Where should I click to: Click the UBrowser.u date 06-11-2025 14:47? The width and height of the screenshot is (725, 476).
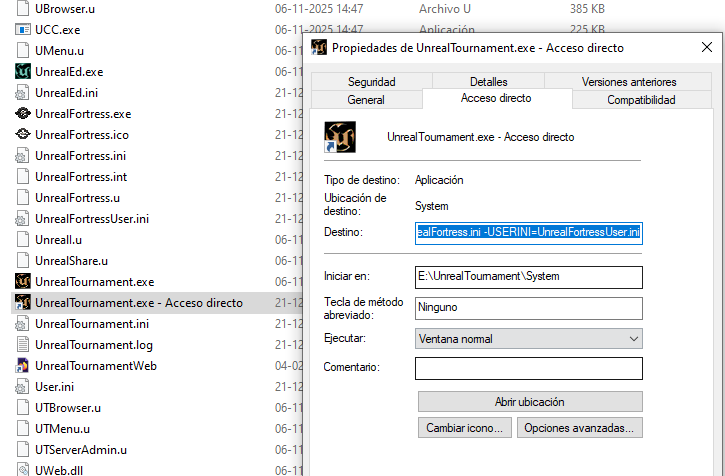point(319,8)
